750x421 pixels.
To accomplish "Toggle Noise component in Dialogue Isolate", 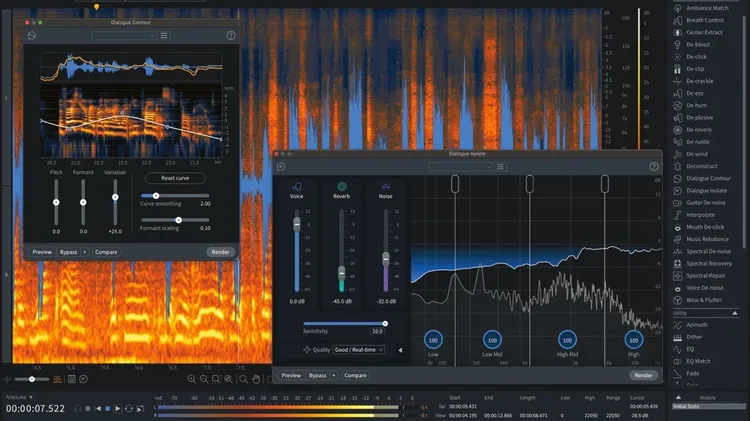I will pyautogui.click(x=386, y=187).
